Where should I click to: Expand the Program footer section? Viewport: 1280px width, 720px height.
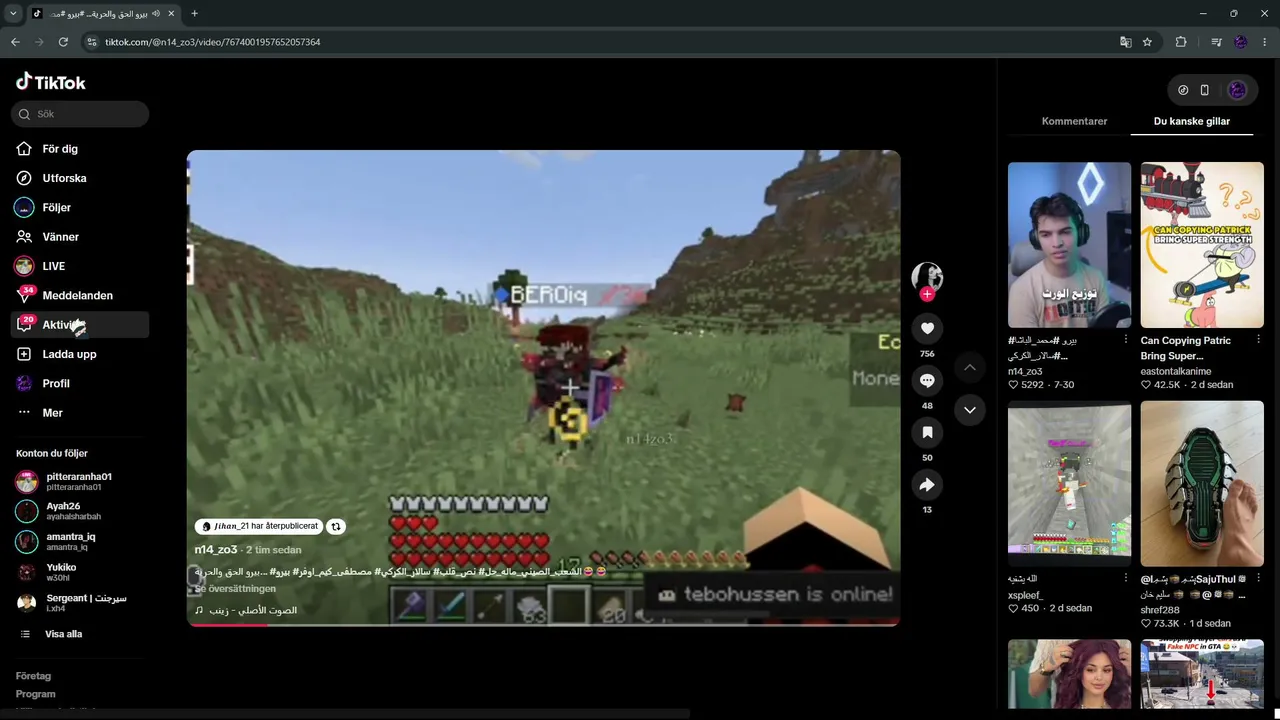pos(36,694)
